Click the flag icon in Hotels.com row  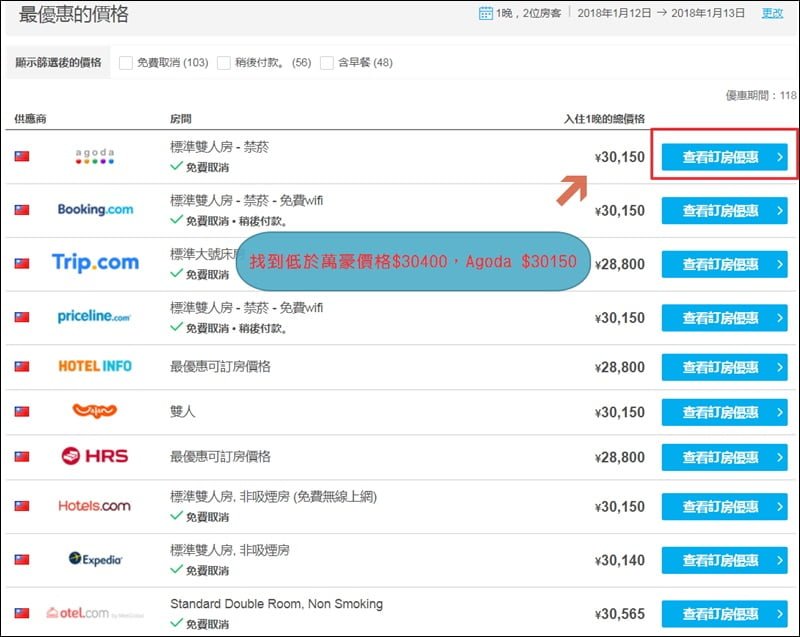pyautogui.click(x=22, y=506)
